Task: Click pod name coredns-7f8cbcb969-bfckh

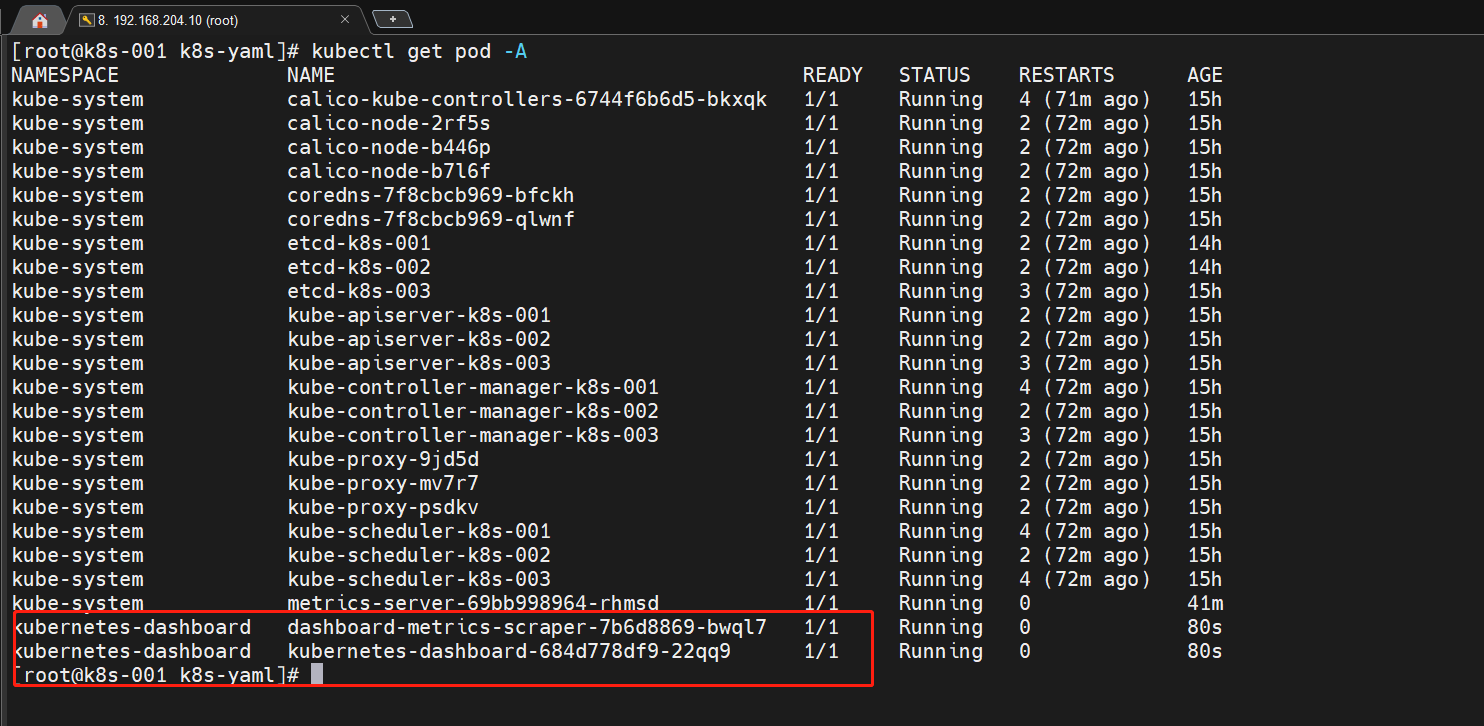Action: tap(431, 195)
